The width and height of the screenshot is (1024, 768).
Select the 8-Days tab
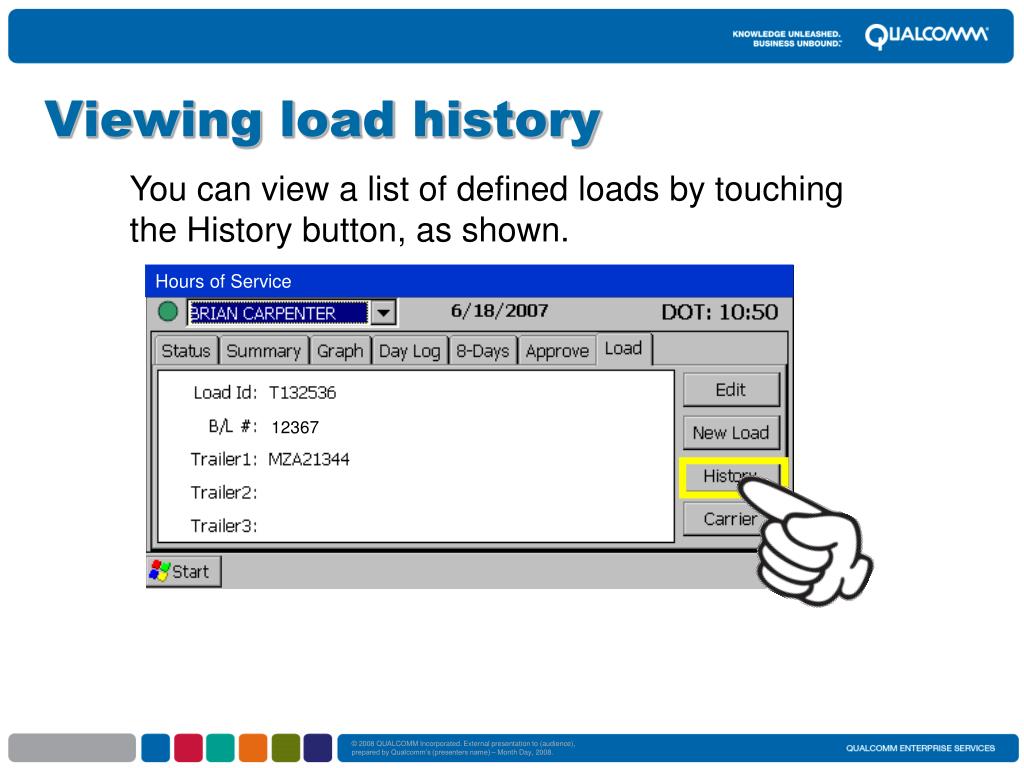tap(483, 351)
